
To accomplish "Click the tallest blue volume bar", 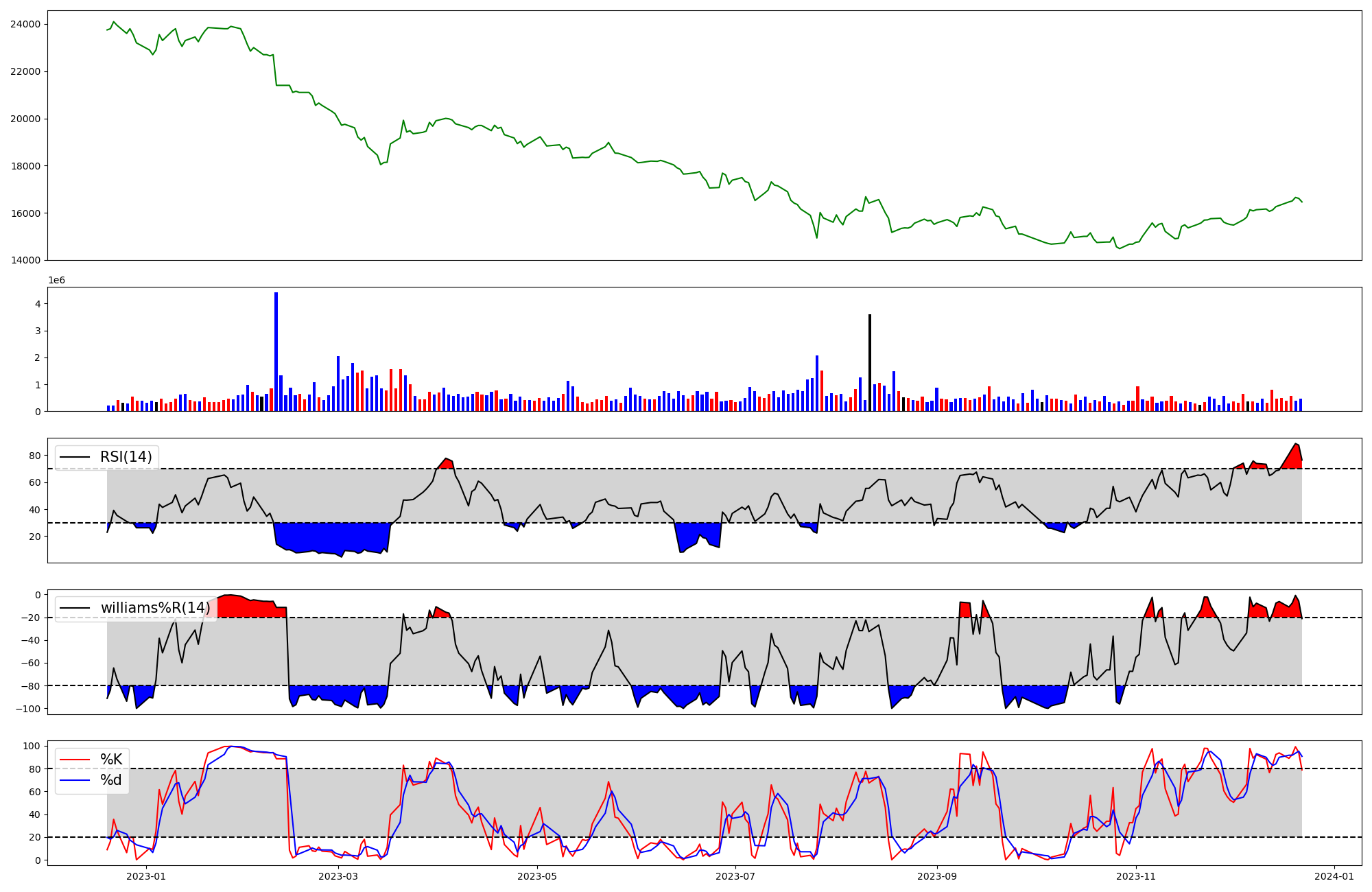I will coord(276,351).
